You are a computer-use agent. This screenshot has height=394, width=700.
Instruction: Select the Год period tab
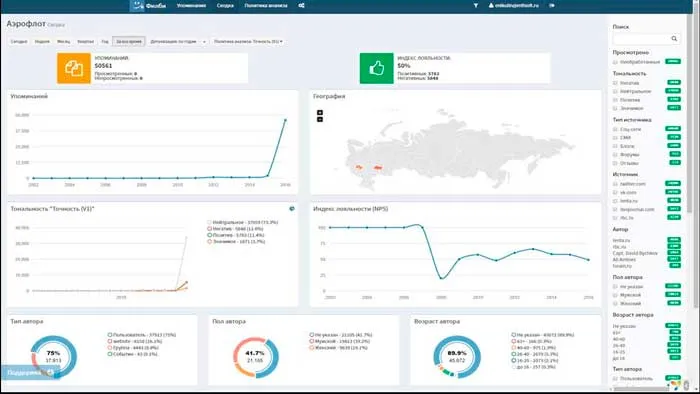click(x=104, y=41)
